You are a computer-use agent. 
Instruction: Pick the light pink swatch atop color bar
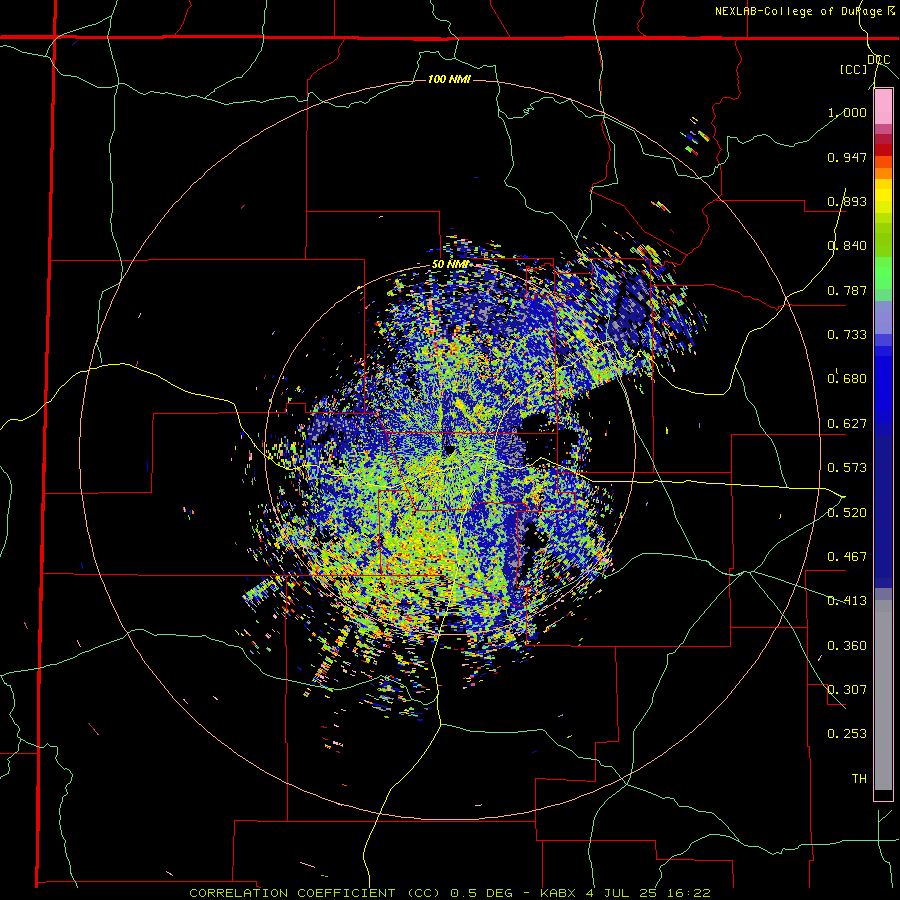[x=883, y=107]
